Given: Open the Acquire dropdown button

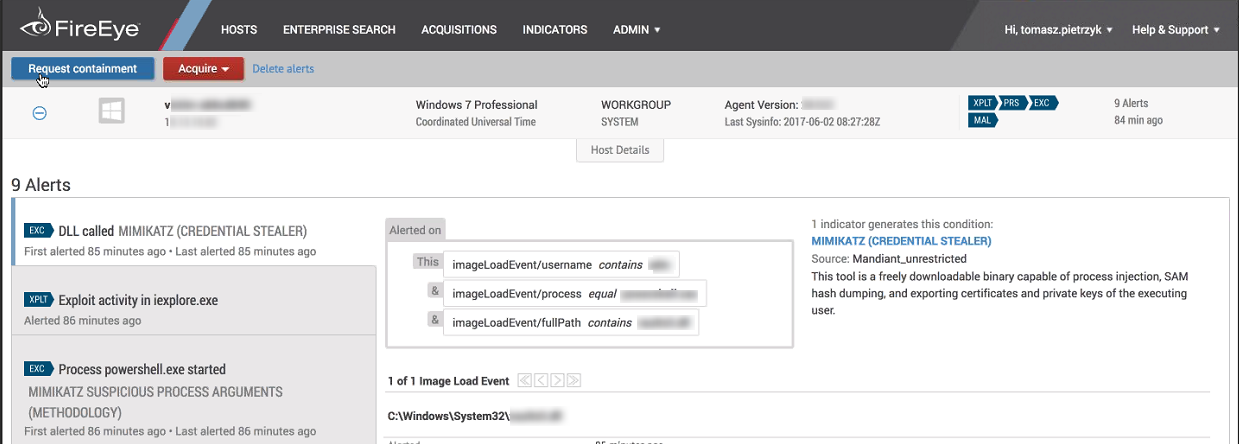Looking at the screenshot, I should pos(203,69).
